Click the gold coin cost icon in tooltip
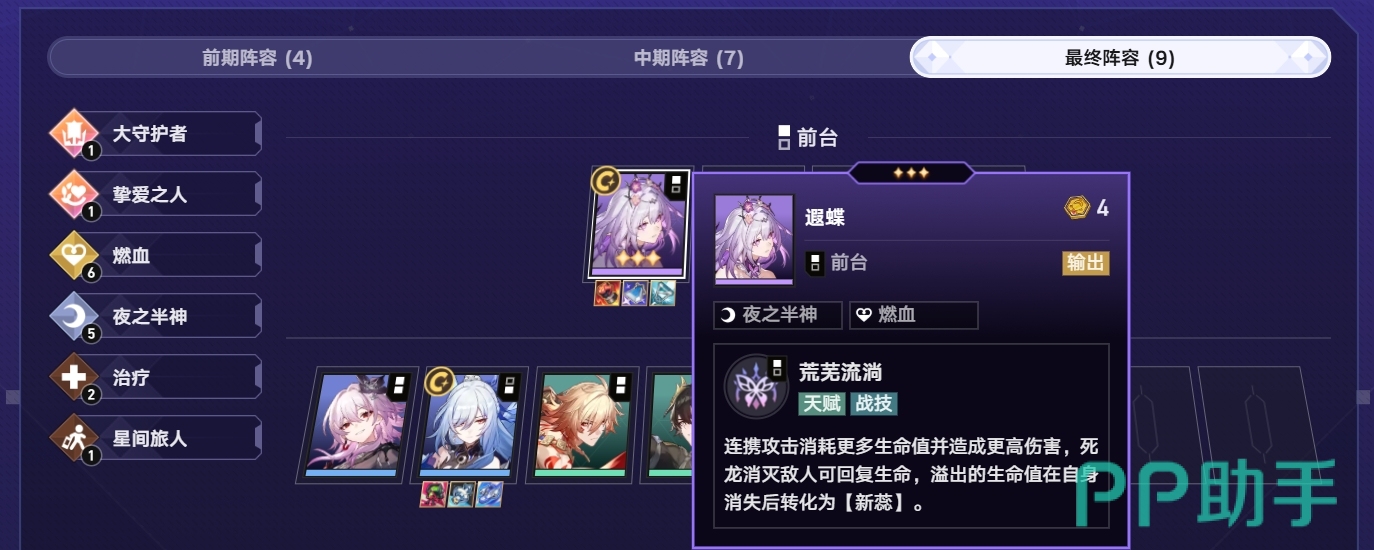The width and height of the screenshot is (1374, 550). [1077, 208]
